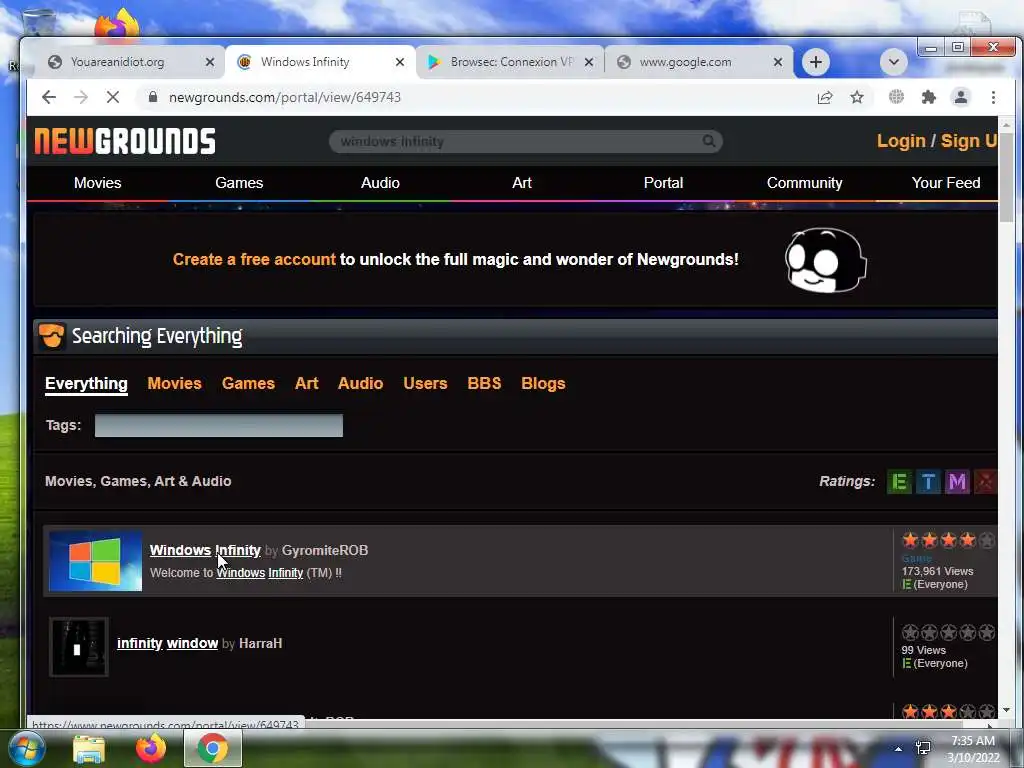
Task: Click the Chrome taskbar icon
Action: [x=213, y=748]
